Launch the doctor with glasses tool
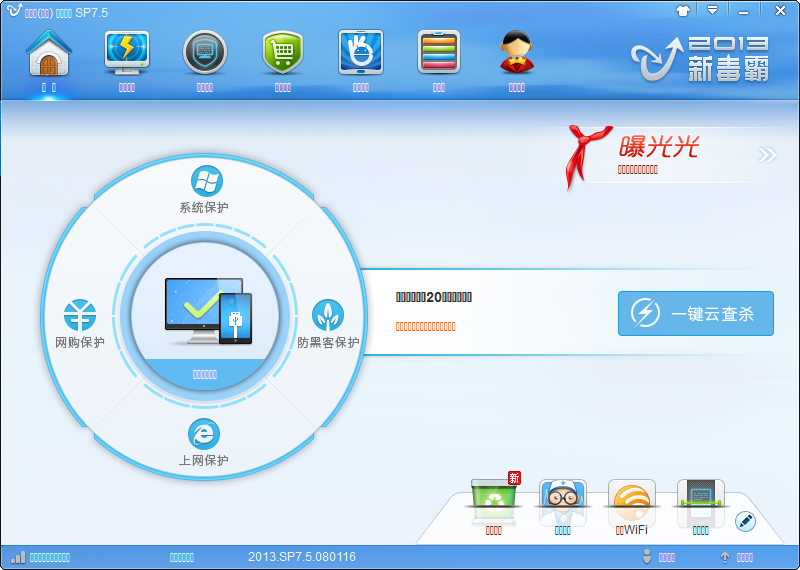Viewport: 800px width, 570px height. point(563,503)
